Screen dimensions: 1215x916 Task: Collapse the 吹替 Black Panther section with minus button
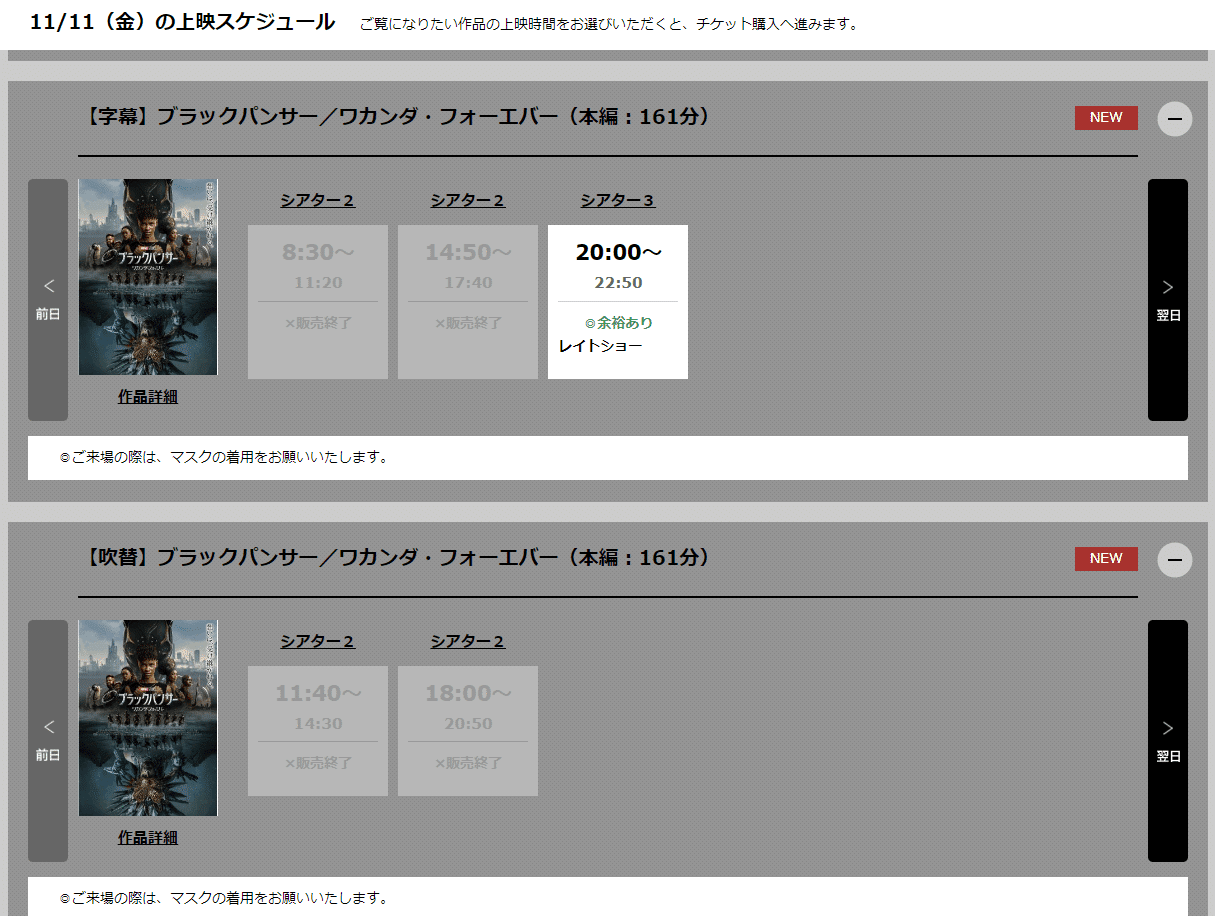[x=1174, y=560]
